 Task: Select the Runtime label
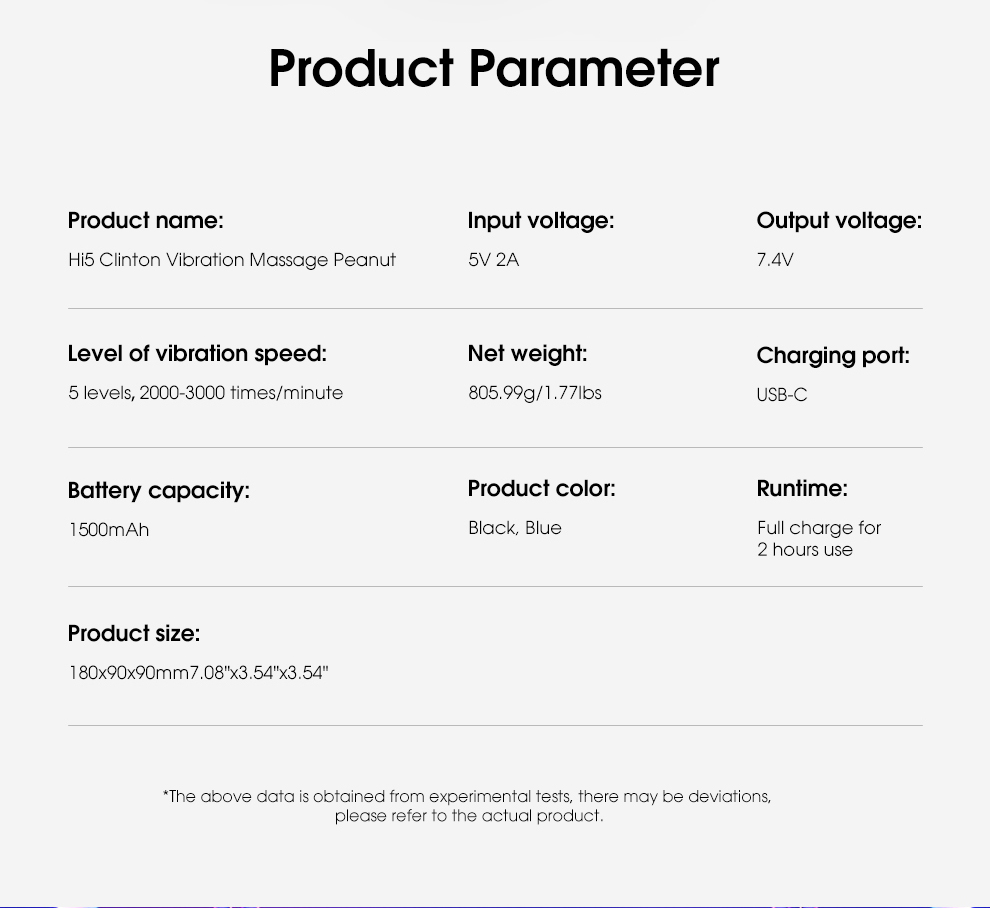pyautogui.click(x=802, y=489)
